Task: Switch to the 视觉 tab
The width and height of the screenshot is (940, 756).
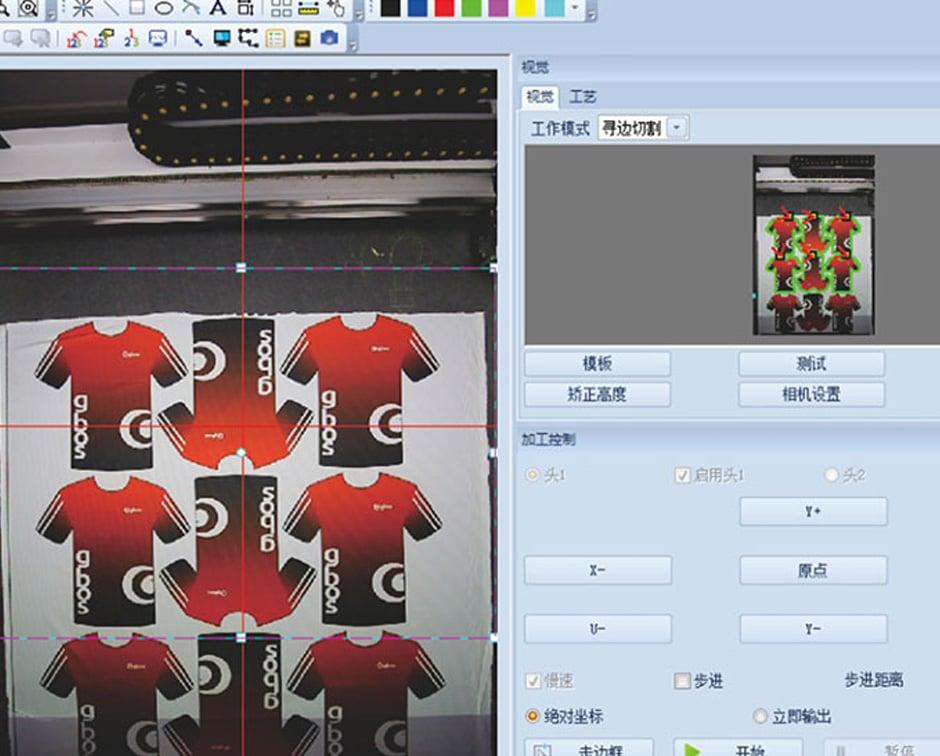Action: point(540,97)
